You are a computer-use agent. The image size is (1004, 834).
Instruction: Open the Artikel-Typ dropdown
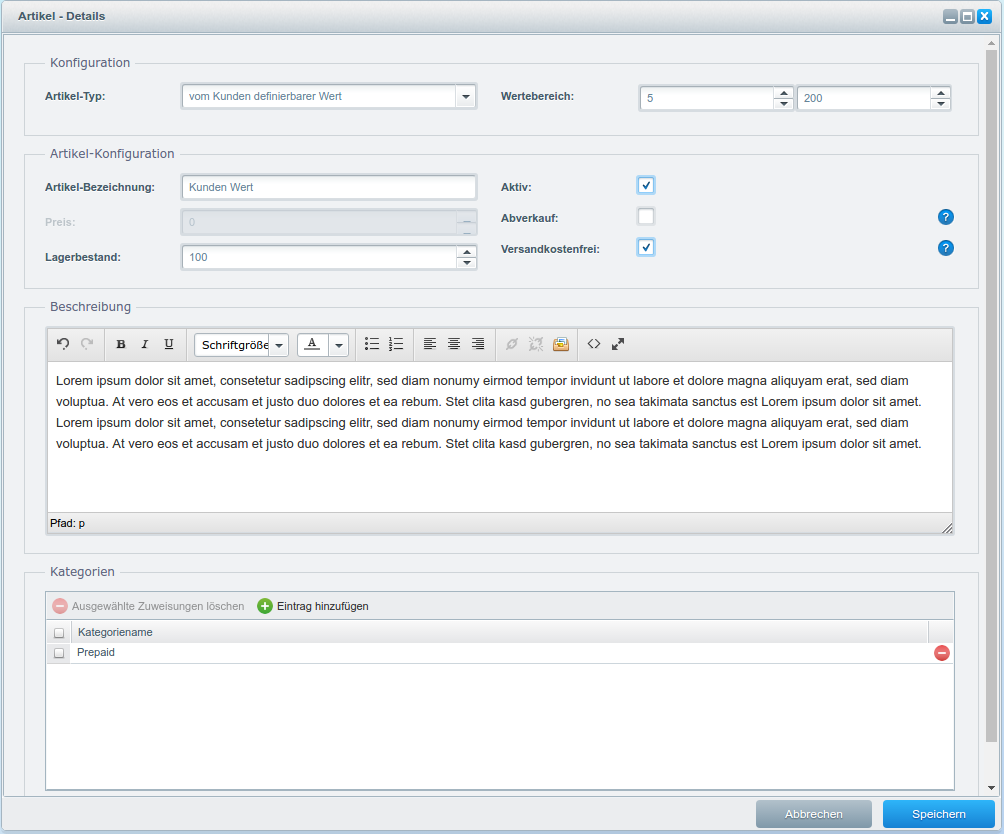[466, 97]
